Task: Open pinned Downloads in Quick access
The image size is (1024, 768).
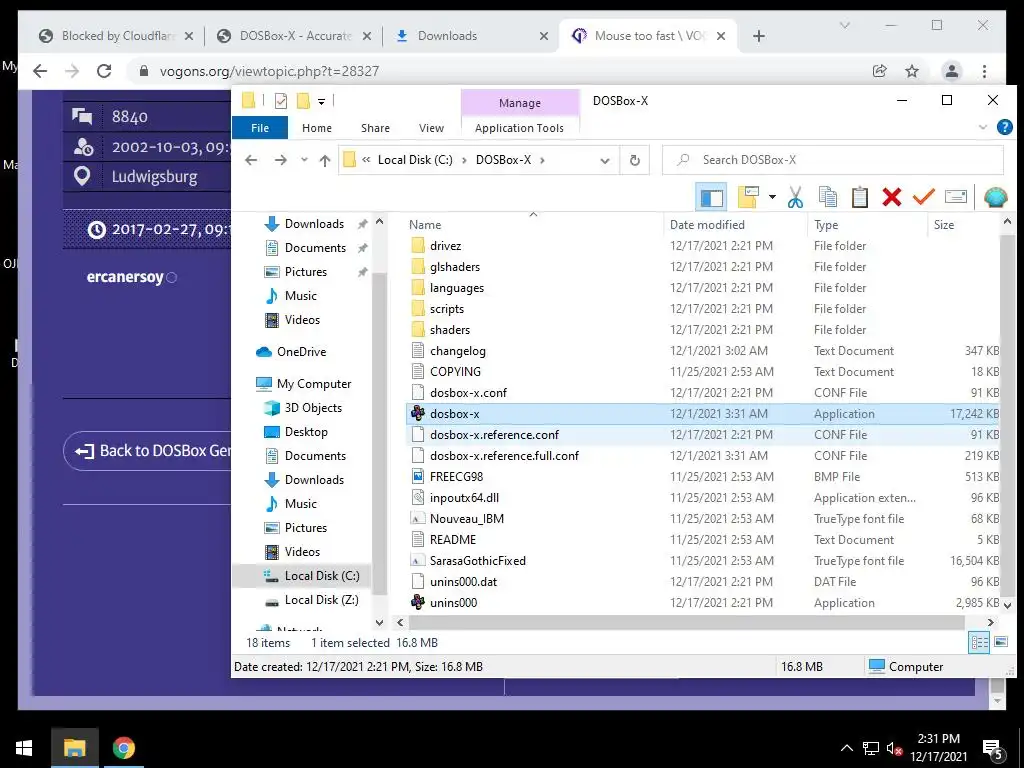Action: [314, 224]
